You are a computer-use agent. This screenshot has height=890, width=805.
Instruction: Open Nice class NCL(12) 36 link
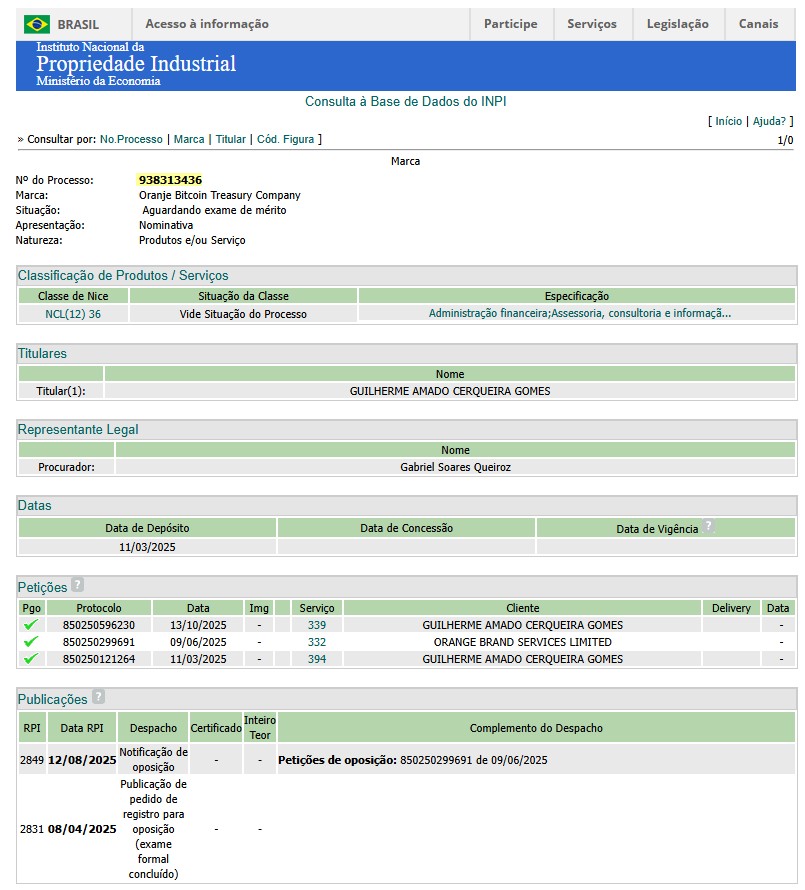point(73,314)
